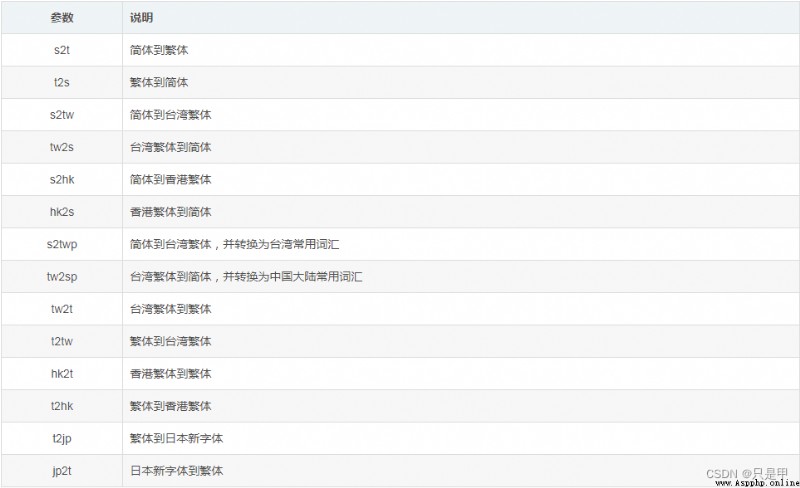
Task: Select the s2hk parameter cell
Action: 62,180
